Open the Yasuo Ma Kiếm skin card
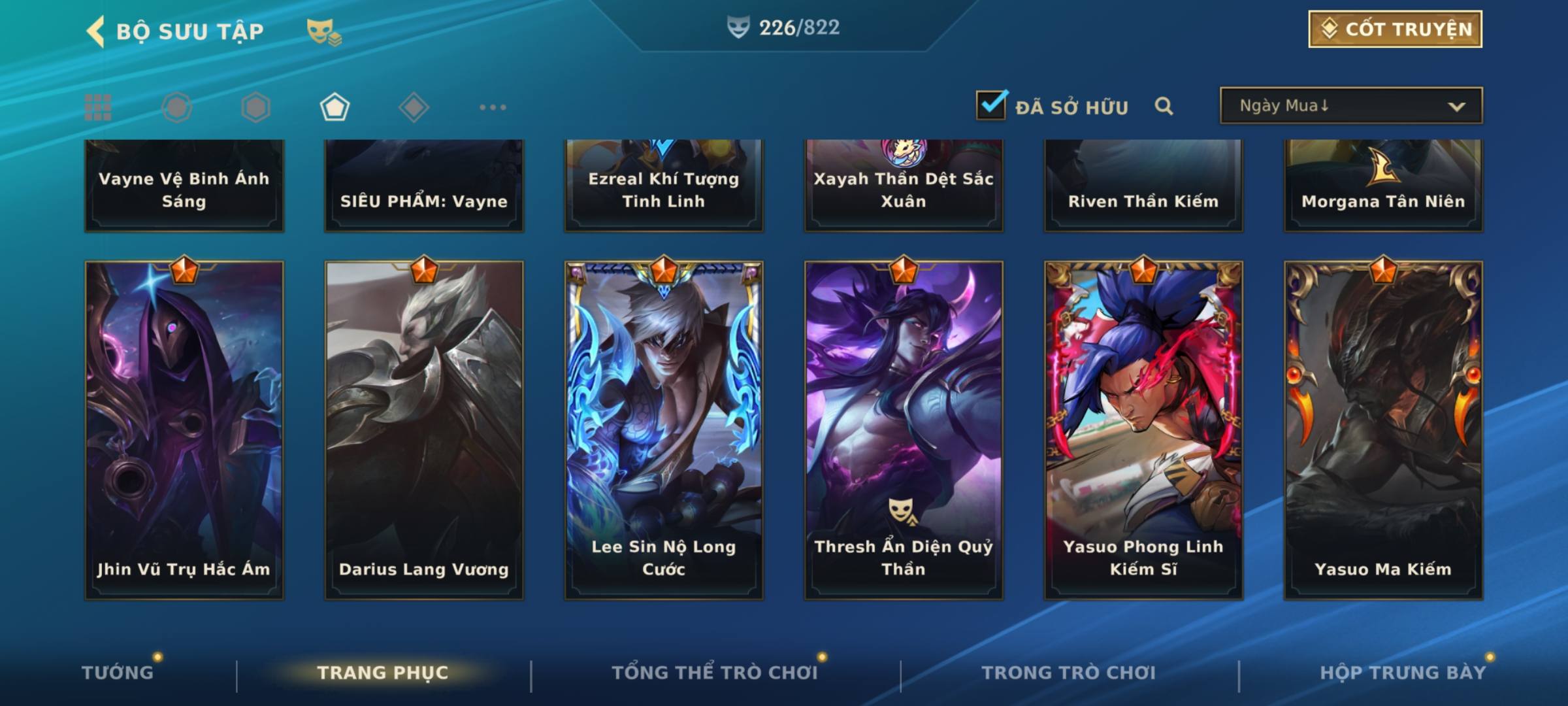1568x706 pixels. point(1383,430)
